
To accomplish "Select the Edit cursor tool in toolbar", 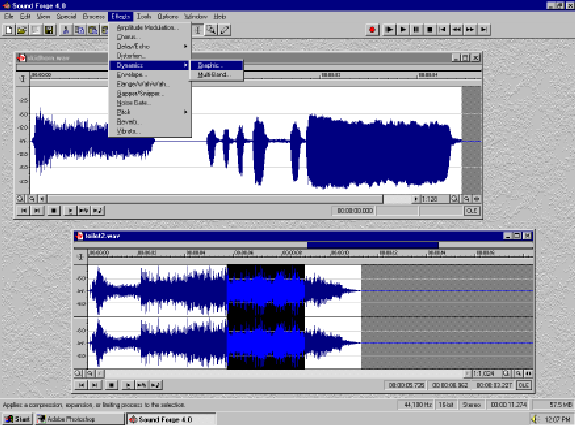I will coord(198,30).
